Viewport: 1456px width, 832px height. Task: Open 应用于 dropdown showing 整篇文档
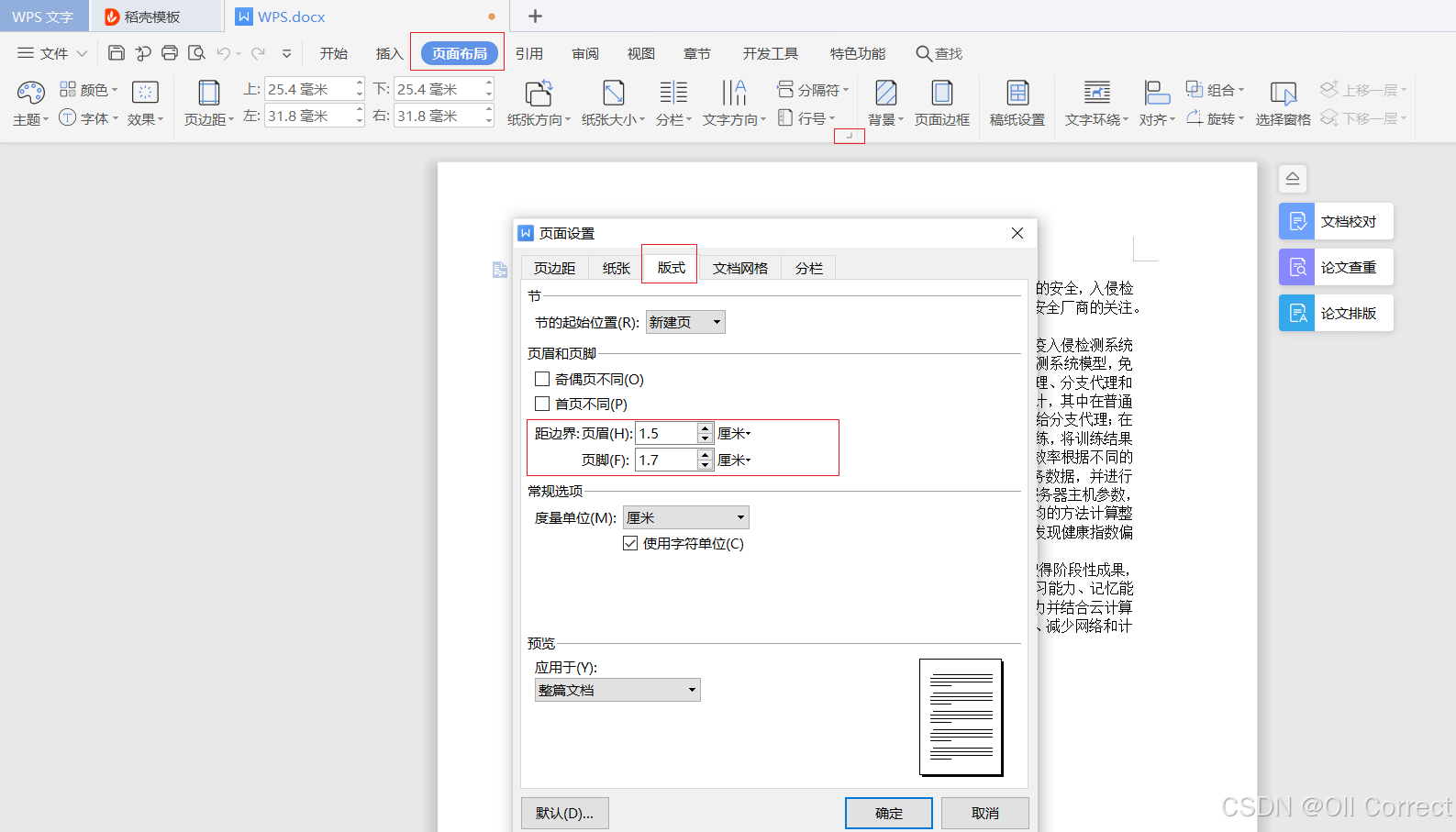[617, 690]
